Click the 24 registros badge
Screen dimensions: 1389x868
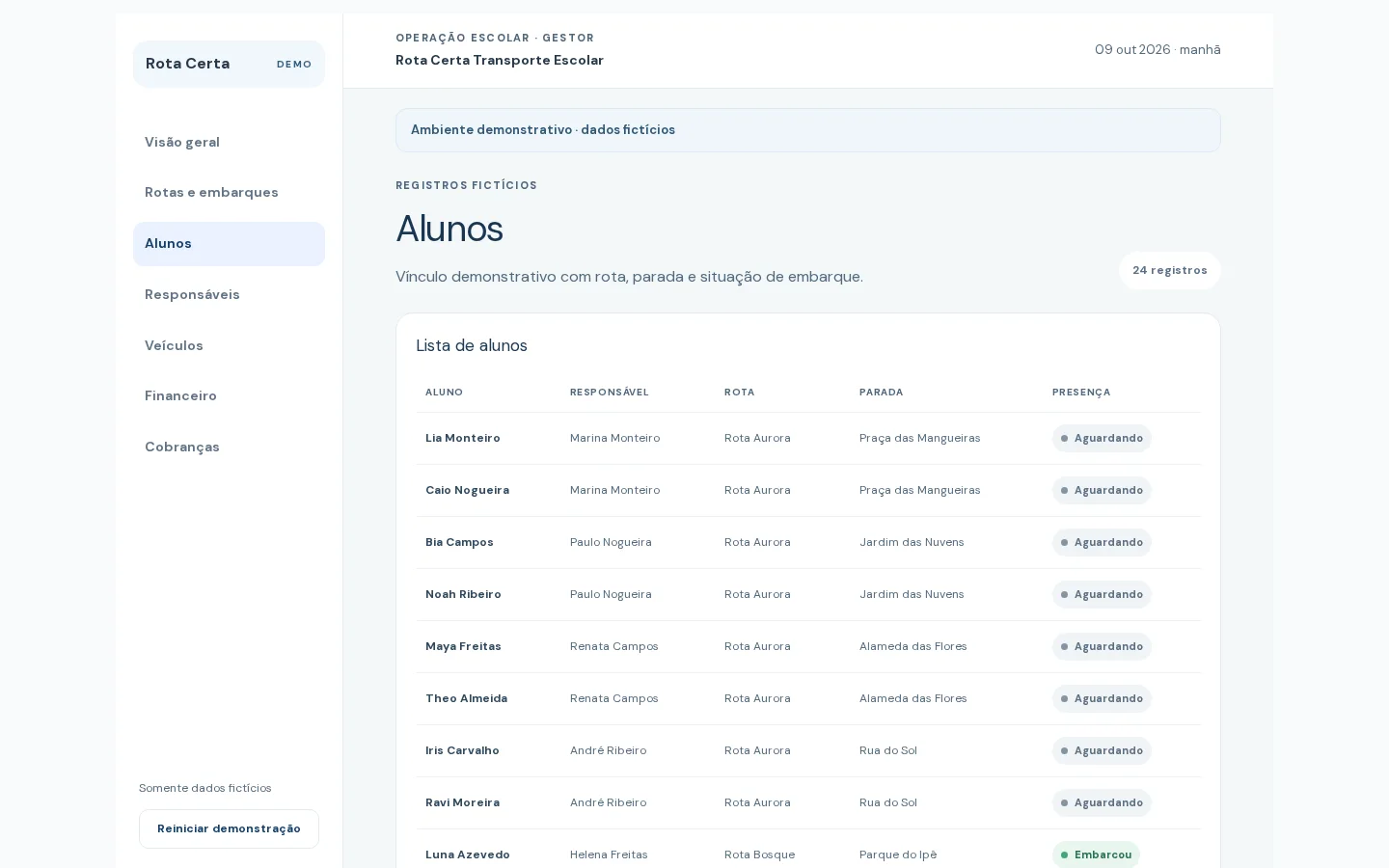1169,270
